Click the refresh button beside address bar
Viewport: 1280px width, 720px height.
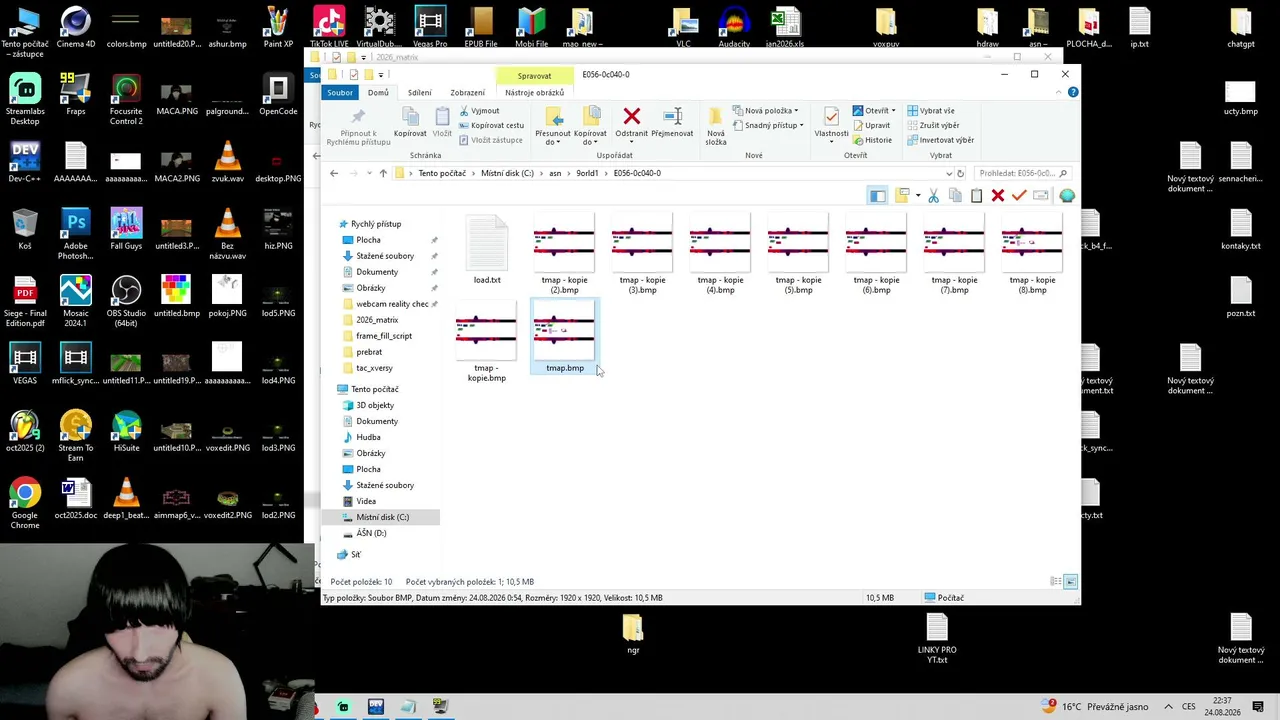[961, 173]
